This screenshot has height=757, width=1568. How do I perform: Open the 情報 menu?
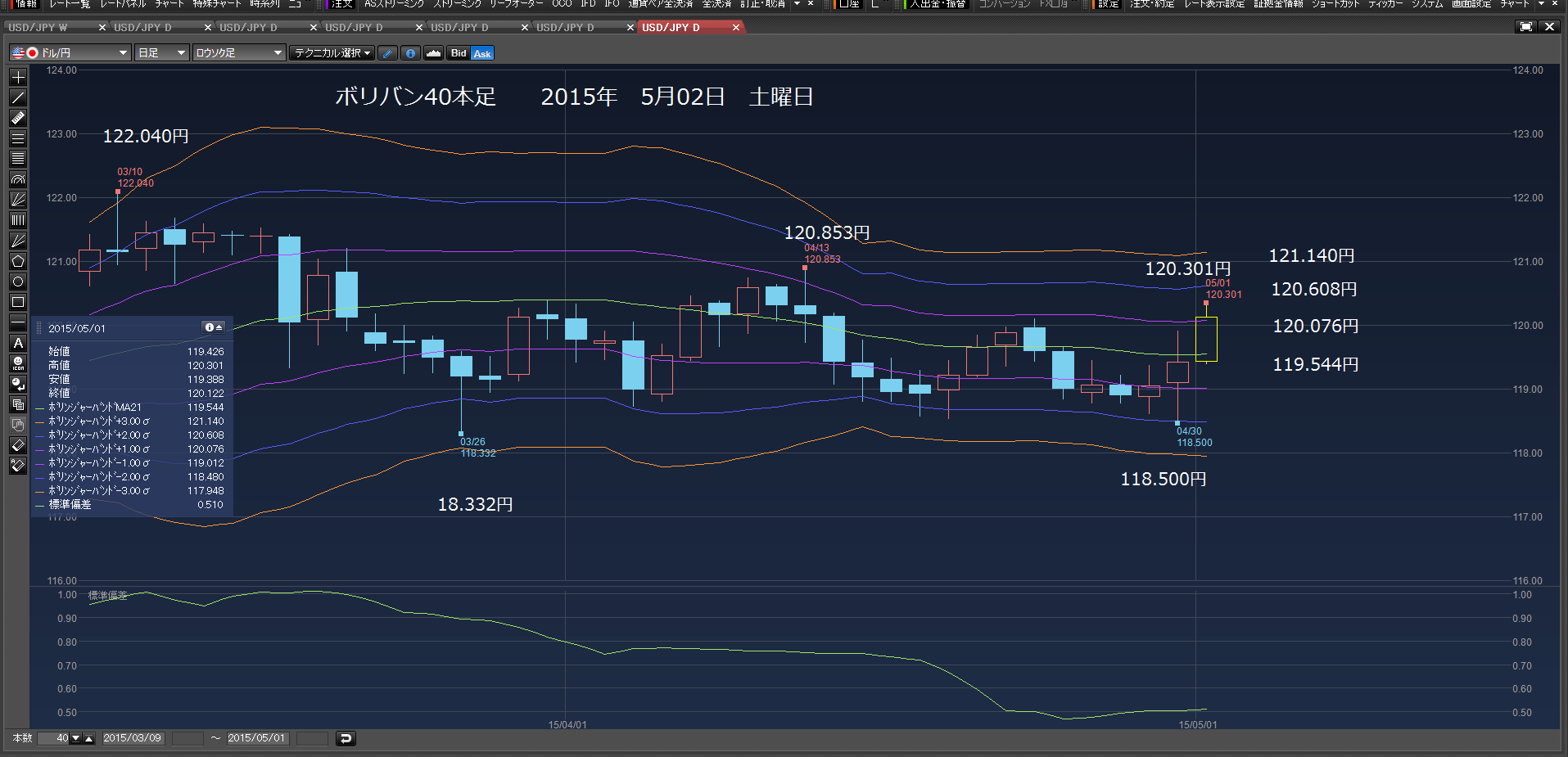[x=26, y=4]
